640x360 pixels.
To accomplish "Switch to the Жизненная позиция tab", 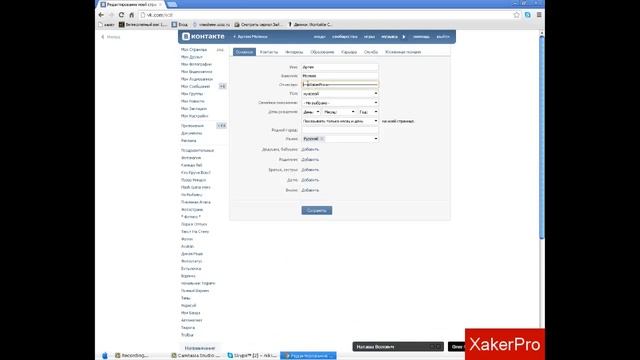I will point(403,52).
